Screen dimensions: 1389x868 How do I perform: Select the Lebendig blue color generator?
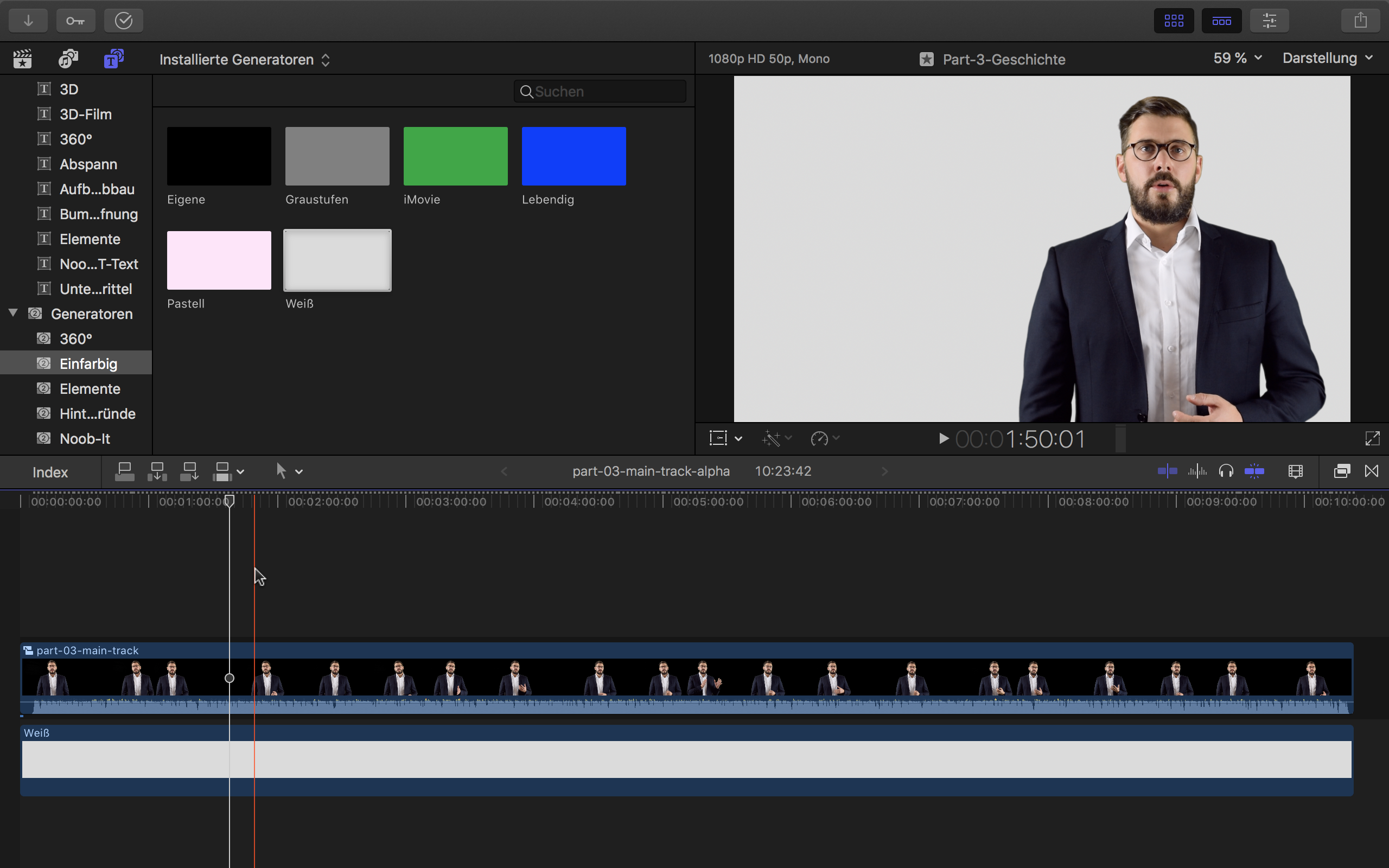[x=574, y=156]
